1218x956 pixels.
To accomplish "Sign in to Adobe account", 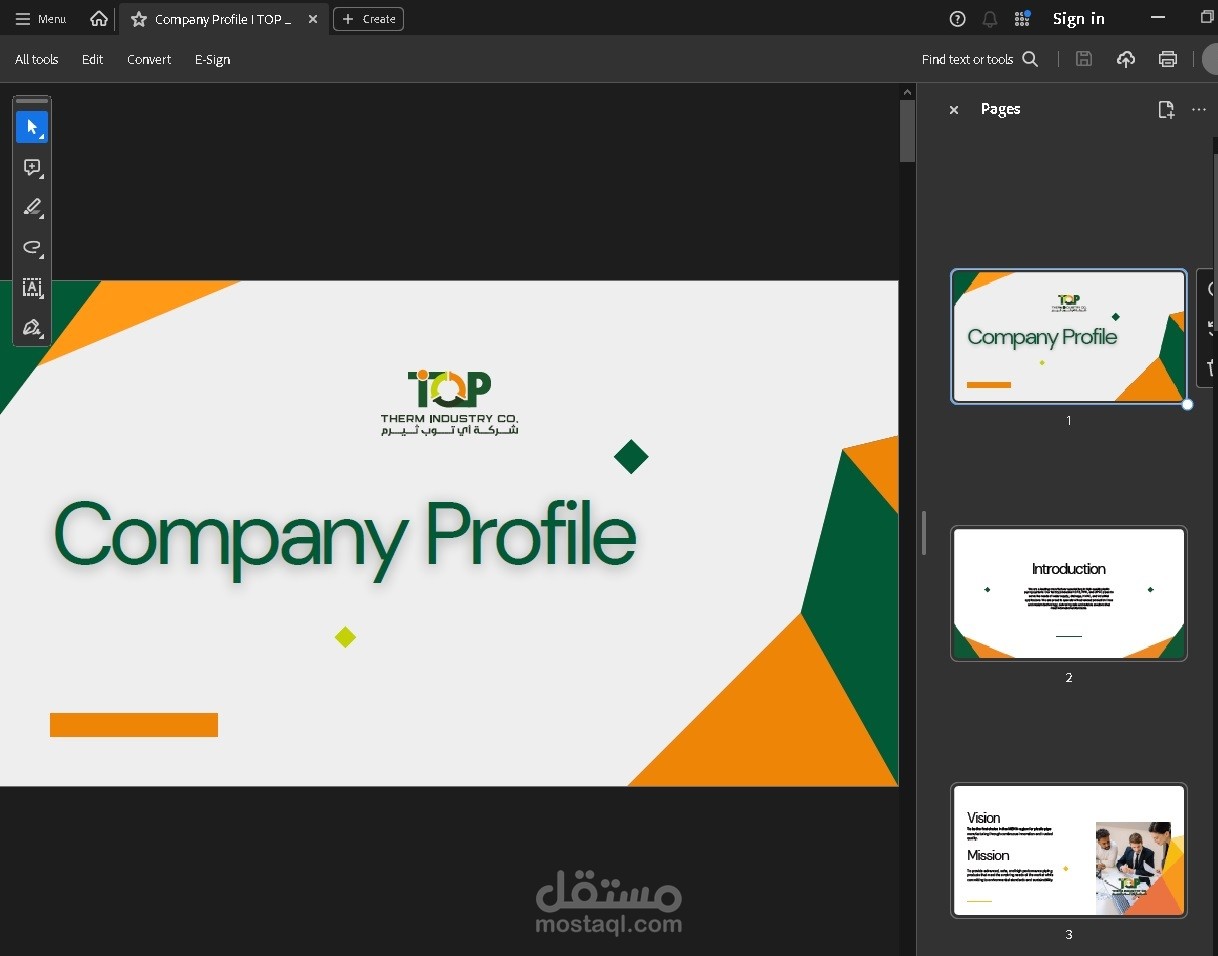I will pos(1079,18).
